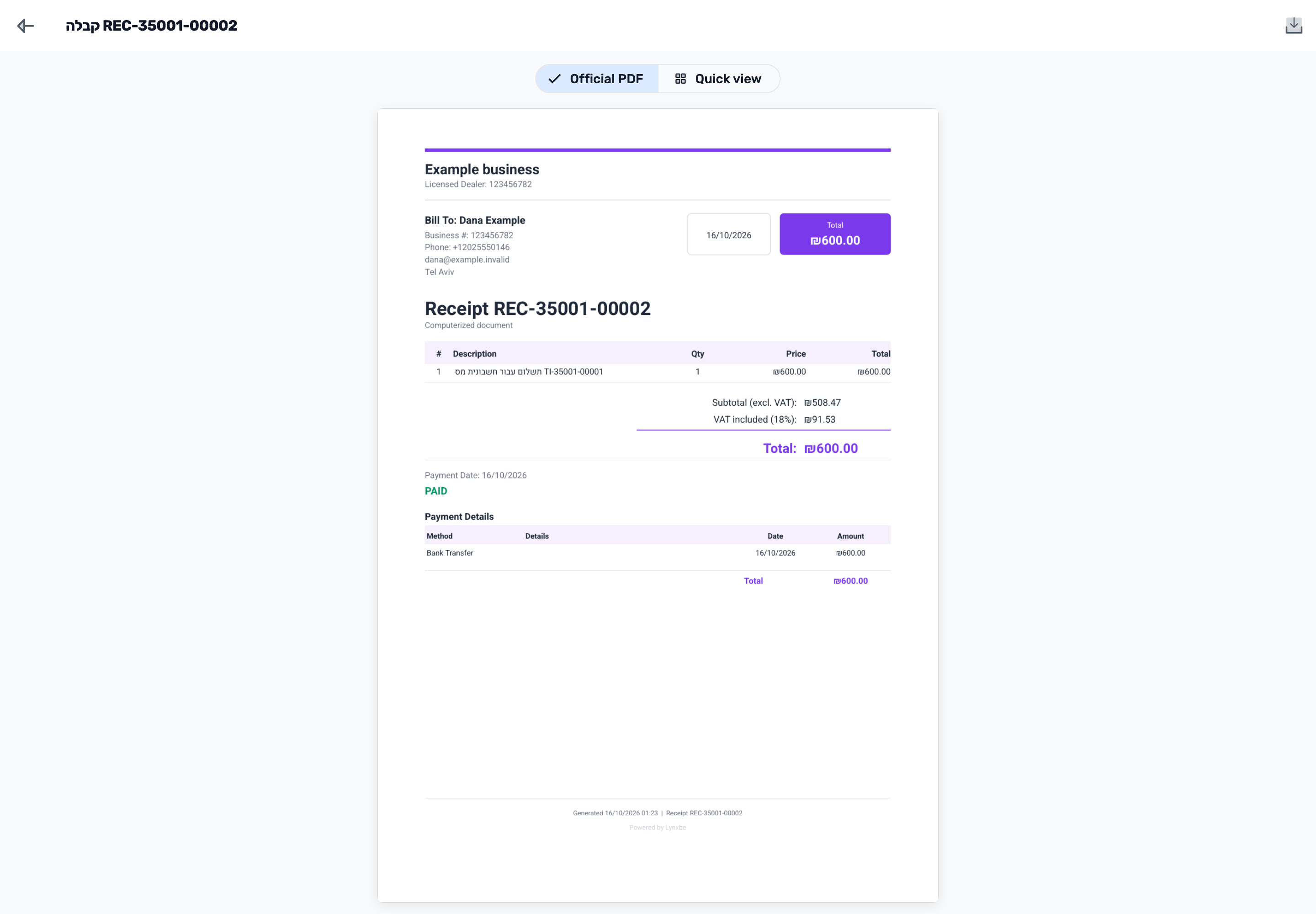Click the 'Tel Aviv' address line

click(439, 272)
